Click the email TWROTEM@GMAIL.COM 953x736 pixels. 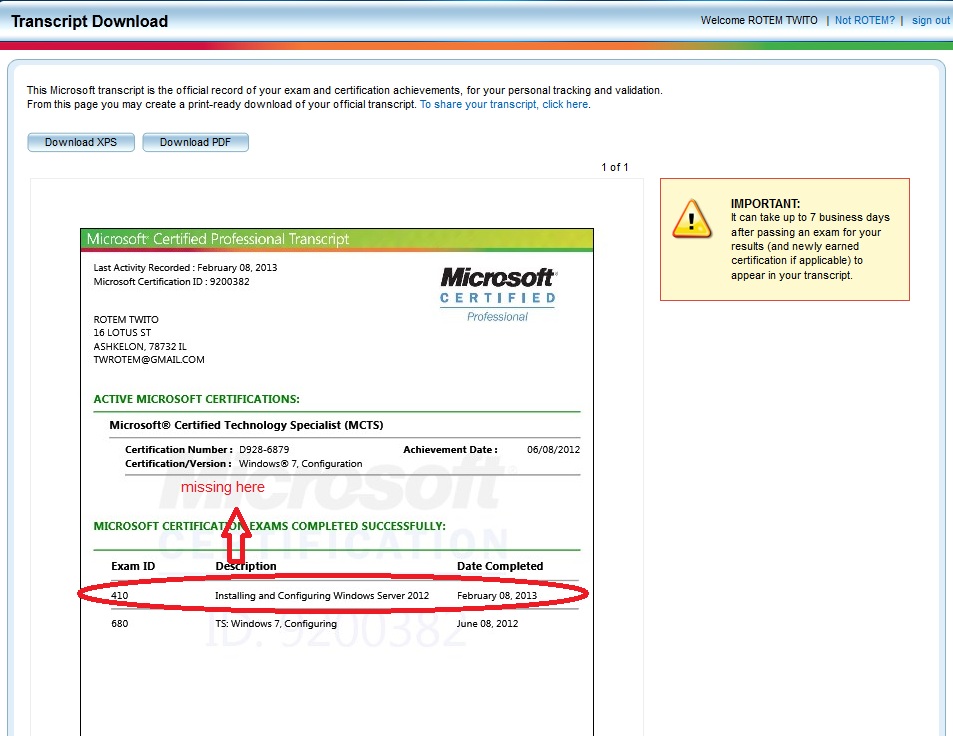coord(149,360)
